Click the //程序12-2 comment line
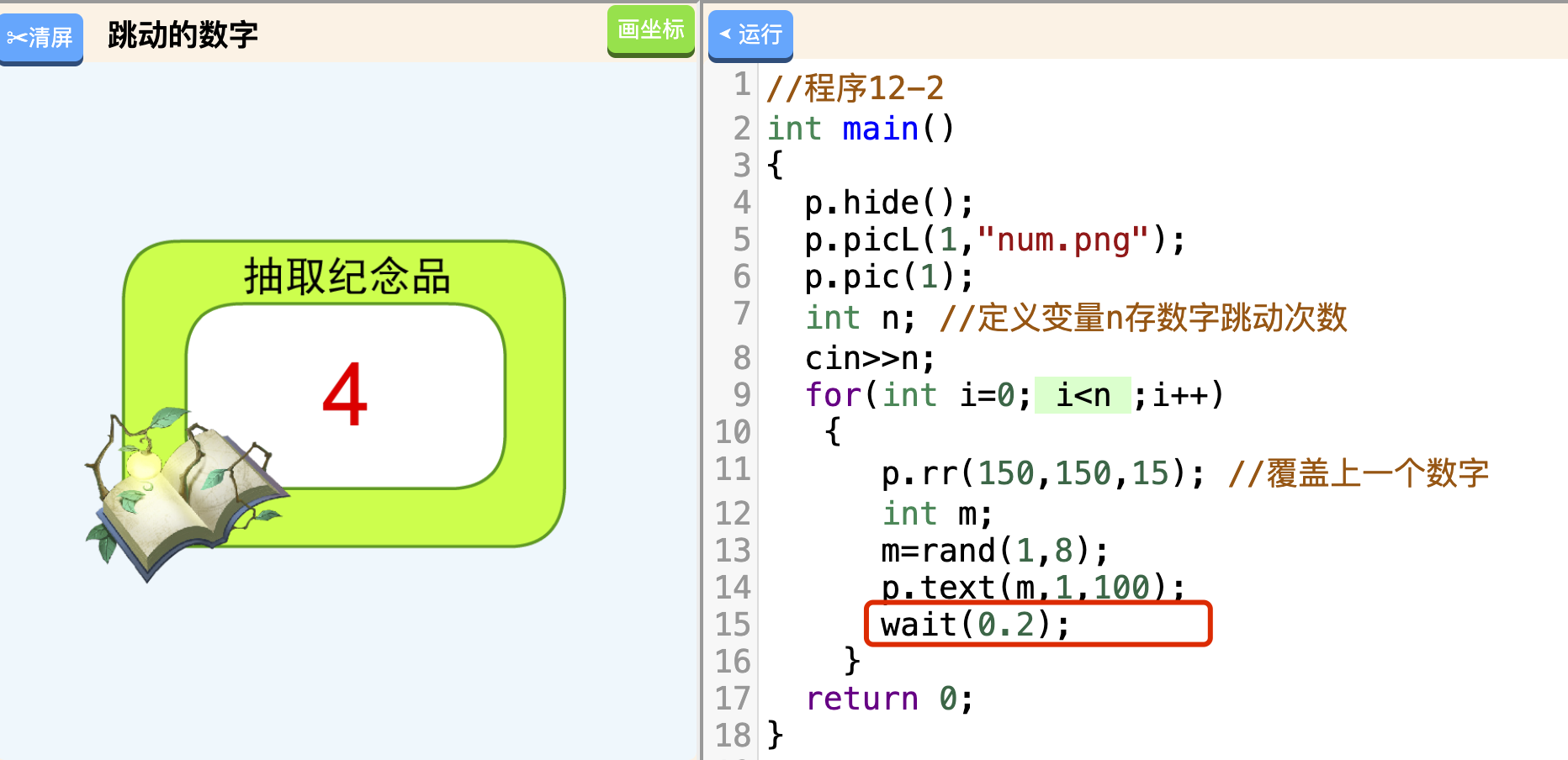The image size is (1568, 760). point(855,88)
